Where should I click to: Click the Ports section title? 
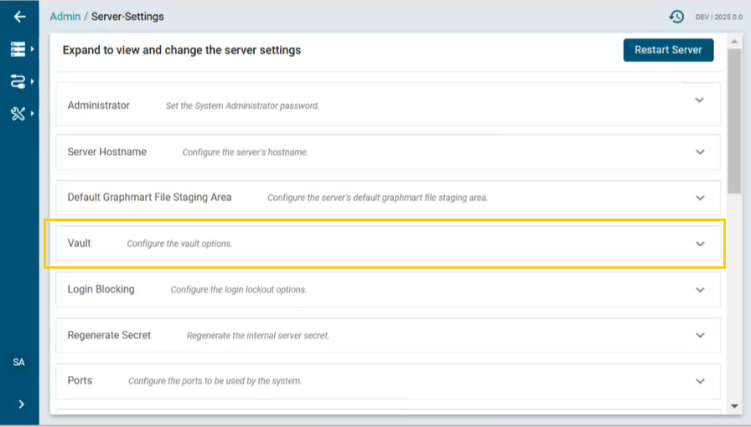[80, 381]
